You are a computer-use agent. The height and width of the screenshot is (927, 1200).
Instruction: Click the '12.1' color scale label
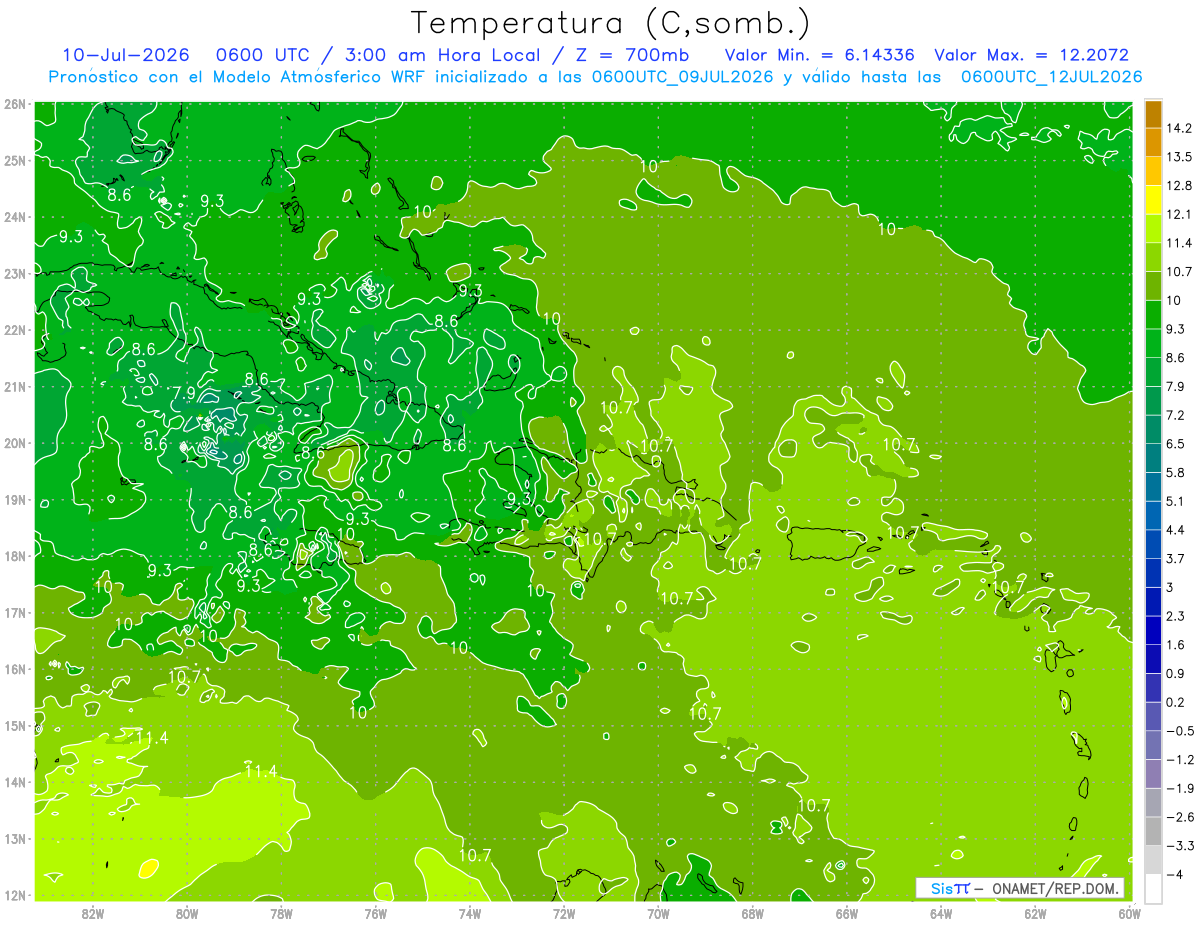[x=1180, y=214]
